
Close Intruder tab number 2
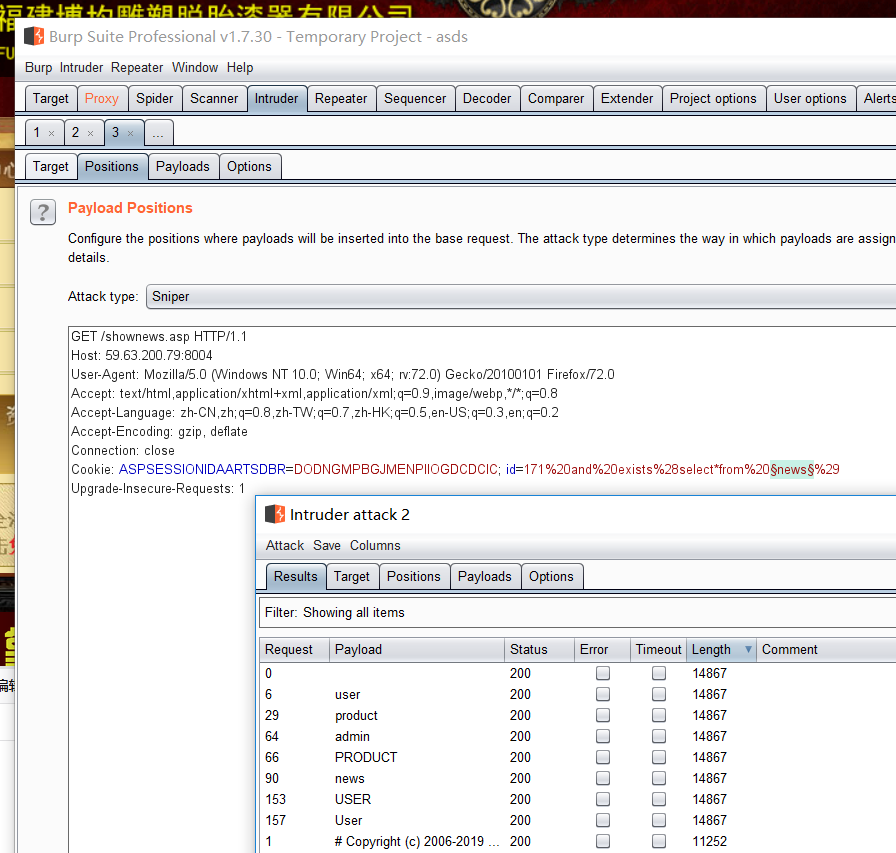90,134
